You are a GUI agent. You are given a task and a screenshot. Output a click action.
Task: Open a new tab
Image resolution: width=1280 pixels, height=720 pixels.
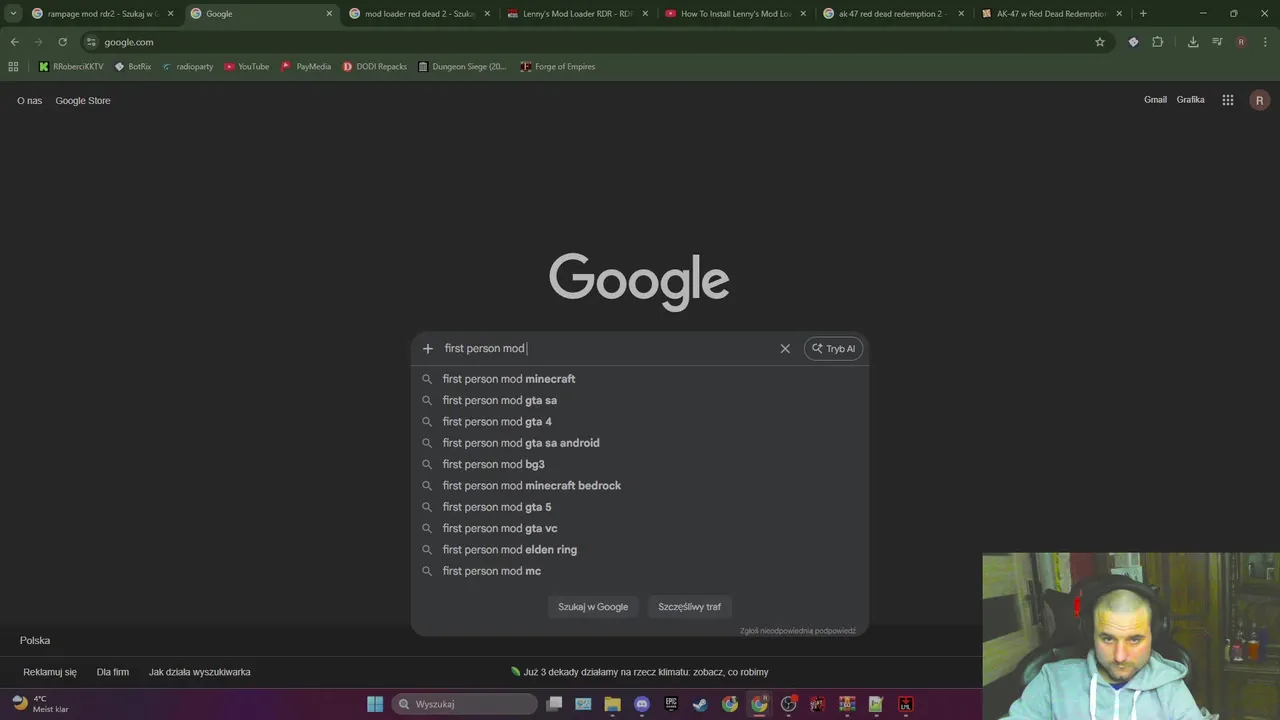[x=1143, y=14]
